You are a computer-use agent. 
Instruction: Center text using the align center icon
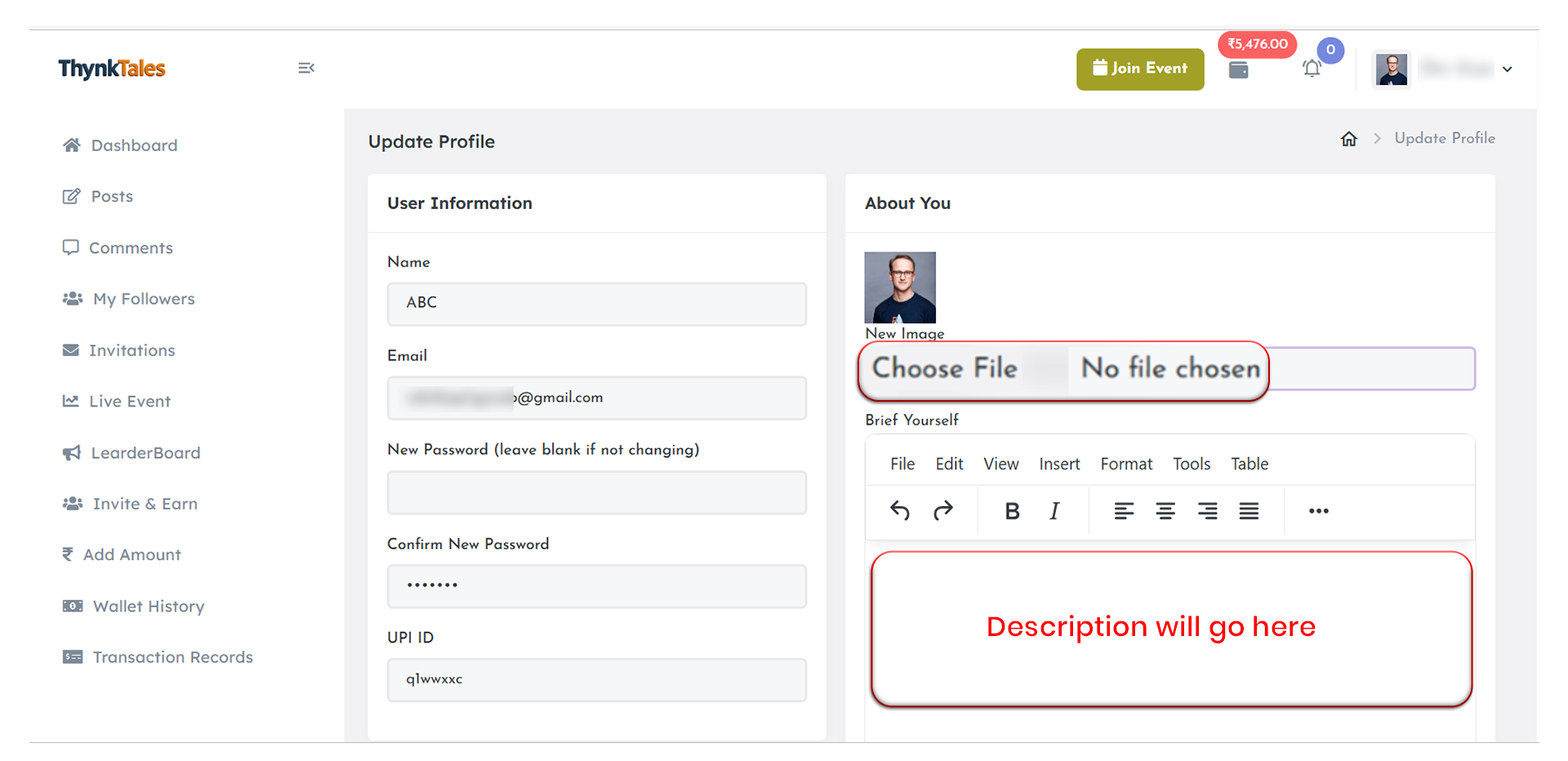[1165, 510]
